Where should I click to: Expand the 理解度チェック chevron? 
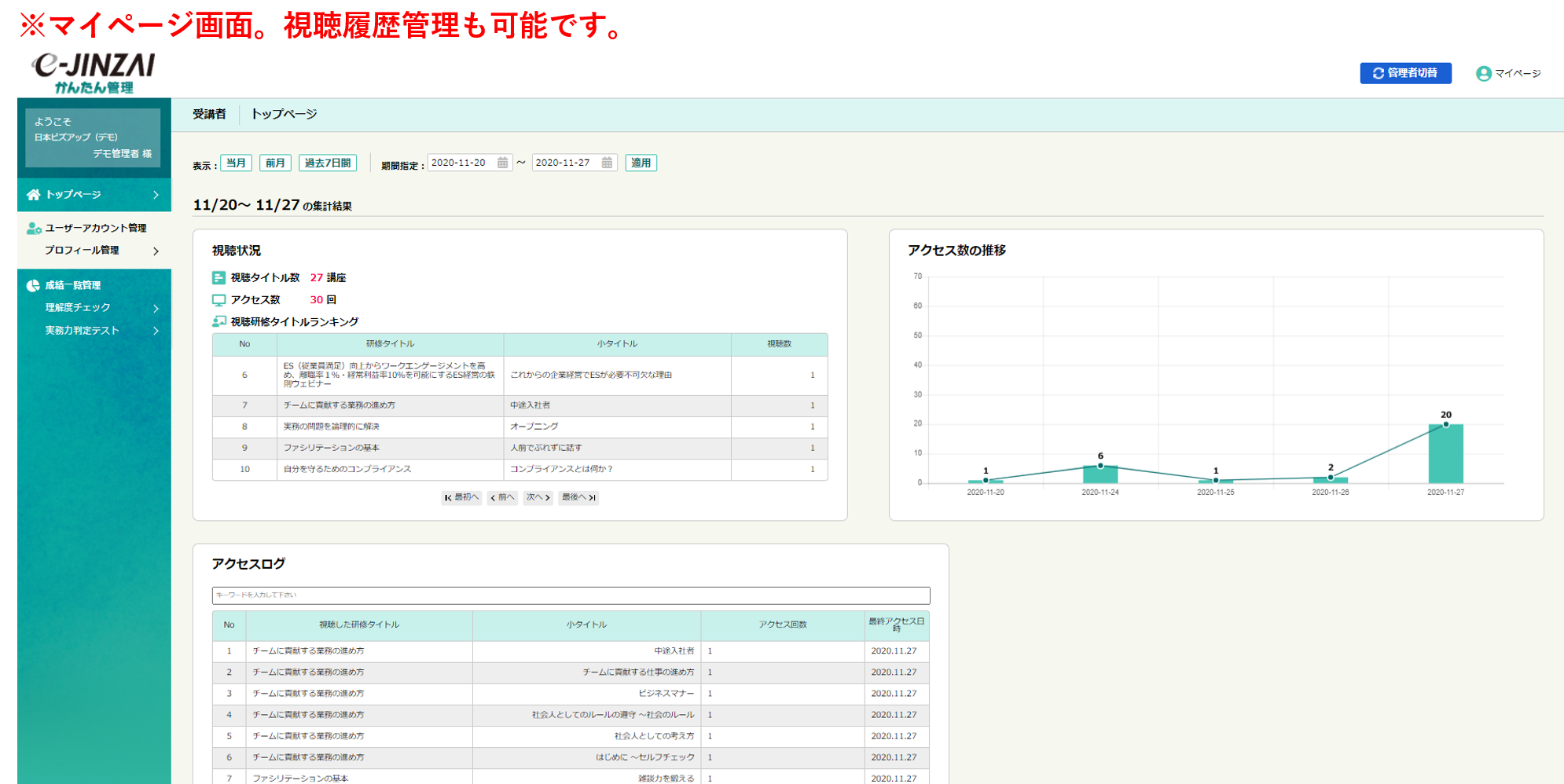(156, 309)
